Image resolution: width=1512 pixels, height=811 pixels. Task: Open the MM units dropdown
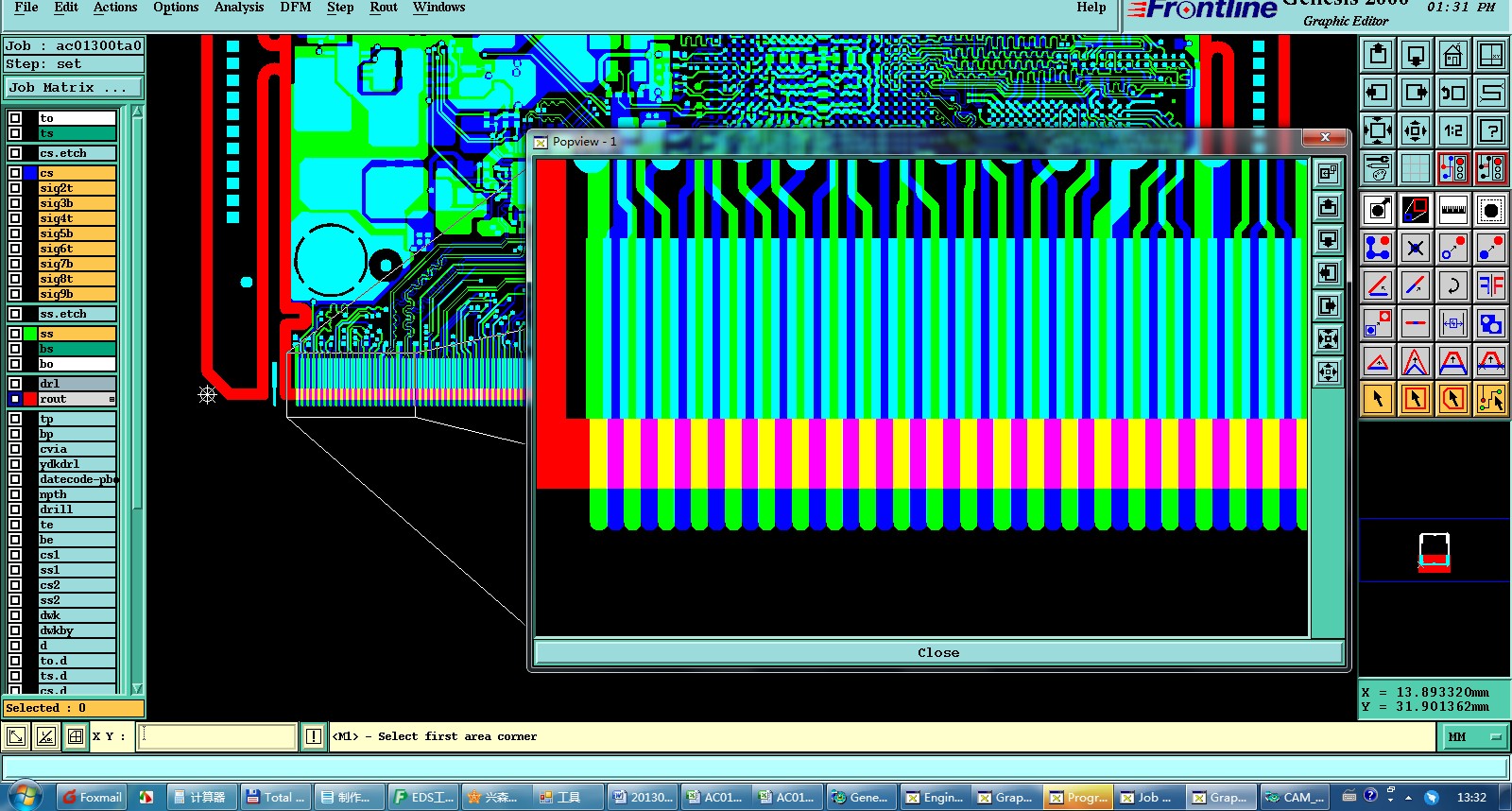1472,736
